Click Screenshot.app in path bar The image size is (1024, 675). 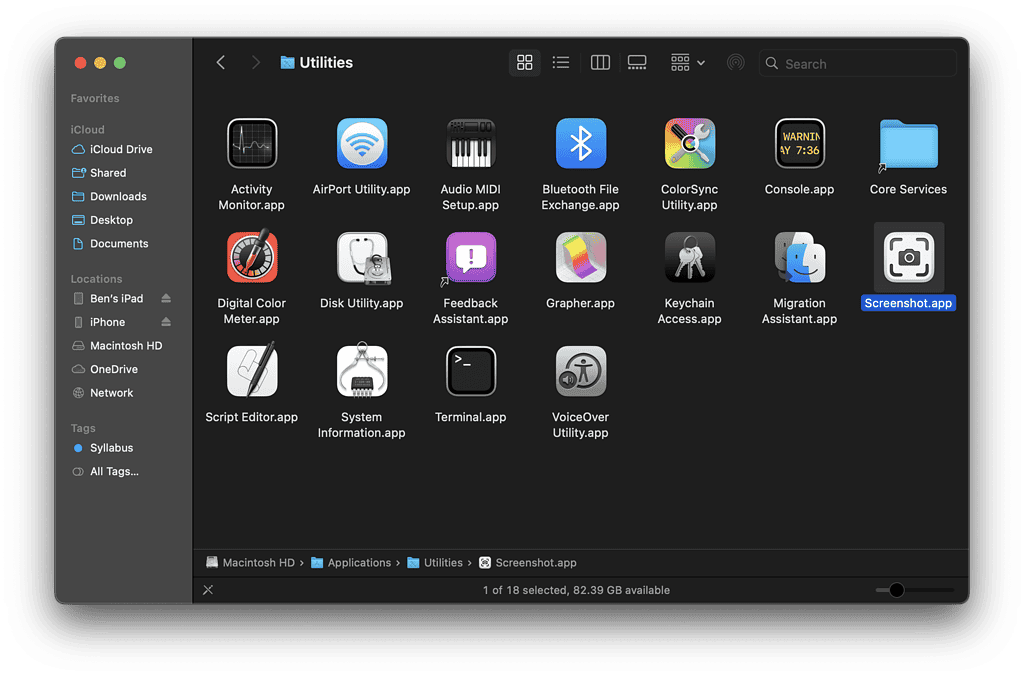[x=528, y=562]
